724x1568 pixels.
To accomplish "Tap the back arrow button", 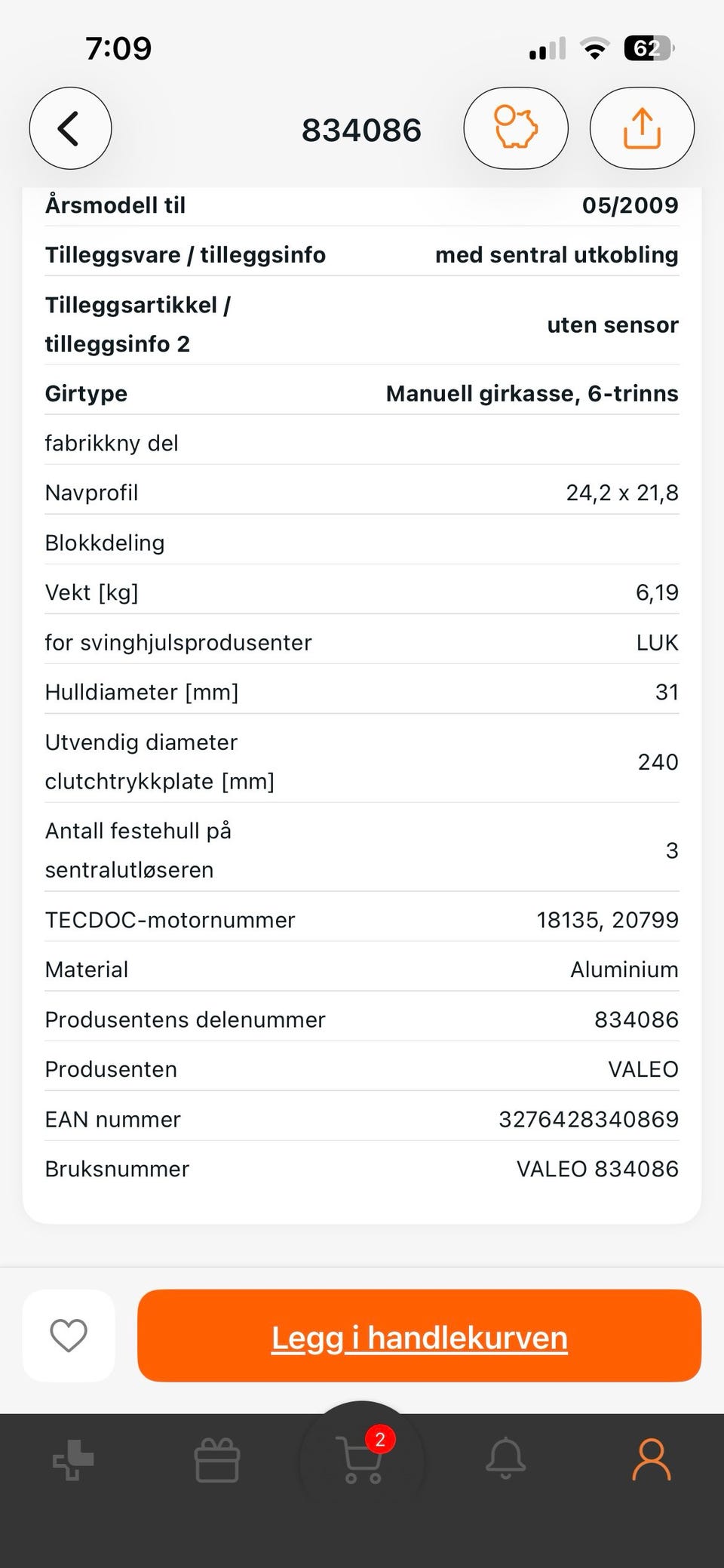I will point(70,128).
